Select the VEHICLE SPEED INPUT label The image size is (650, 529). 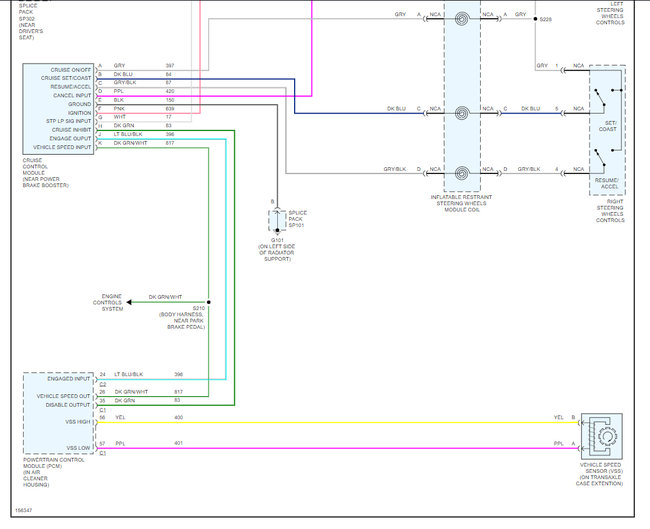pos(62,147)
